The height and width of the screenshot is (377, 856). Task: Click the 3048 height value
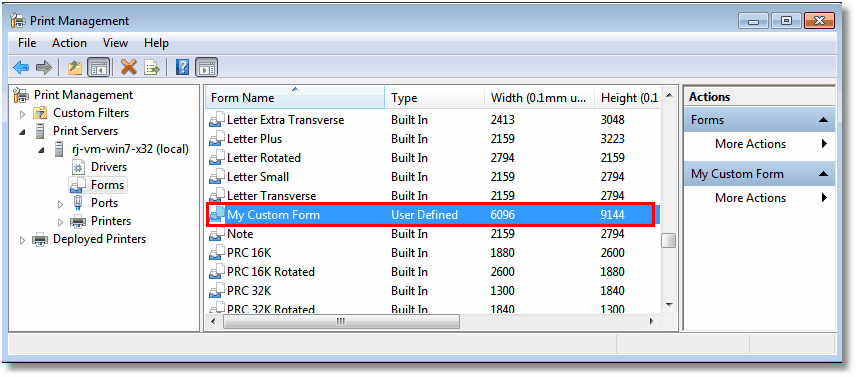pyautogui.click(x=613, y=119)
